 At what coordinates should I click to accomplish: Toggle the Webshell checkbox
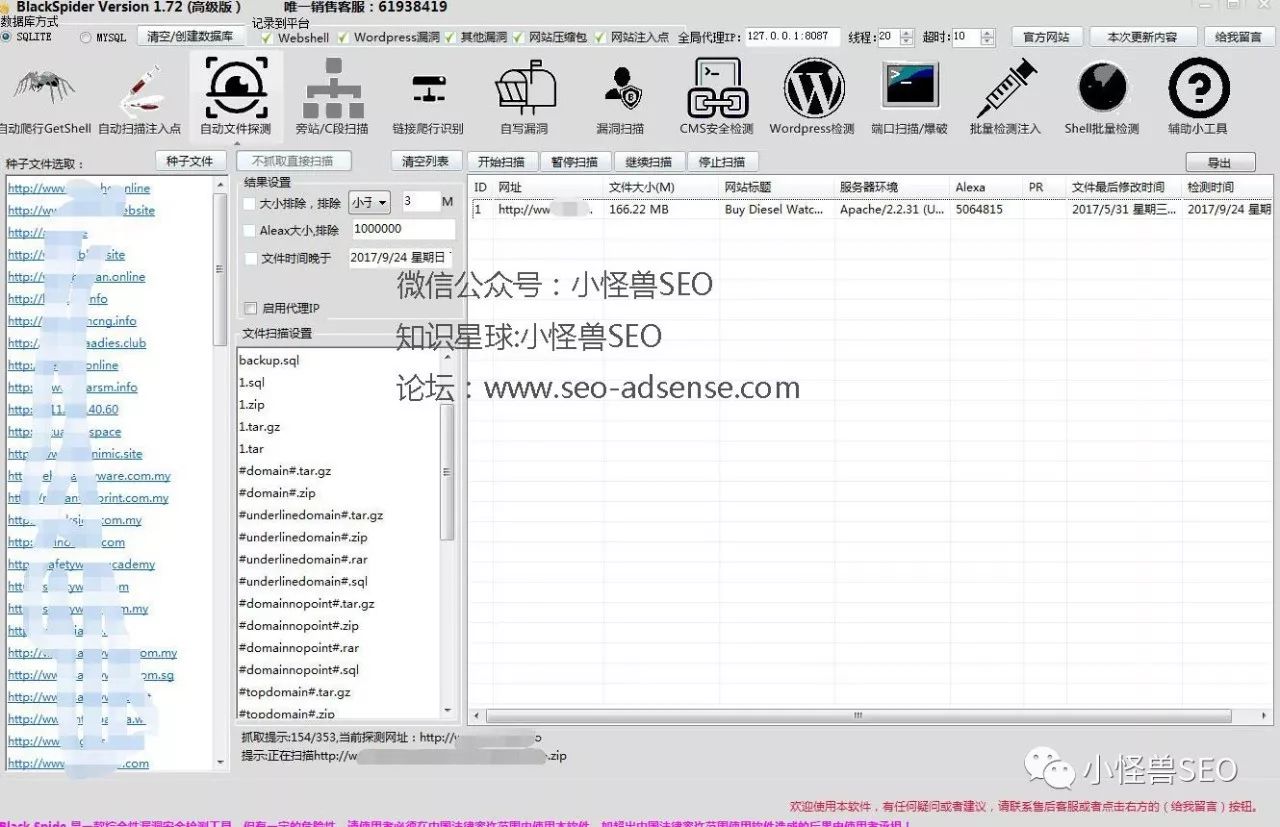(266, 38)
